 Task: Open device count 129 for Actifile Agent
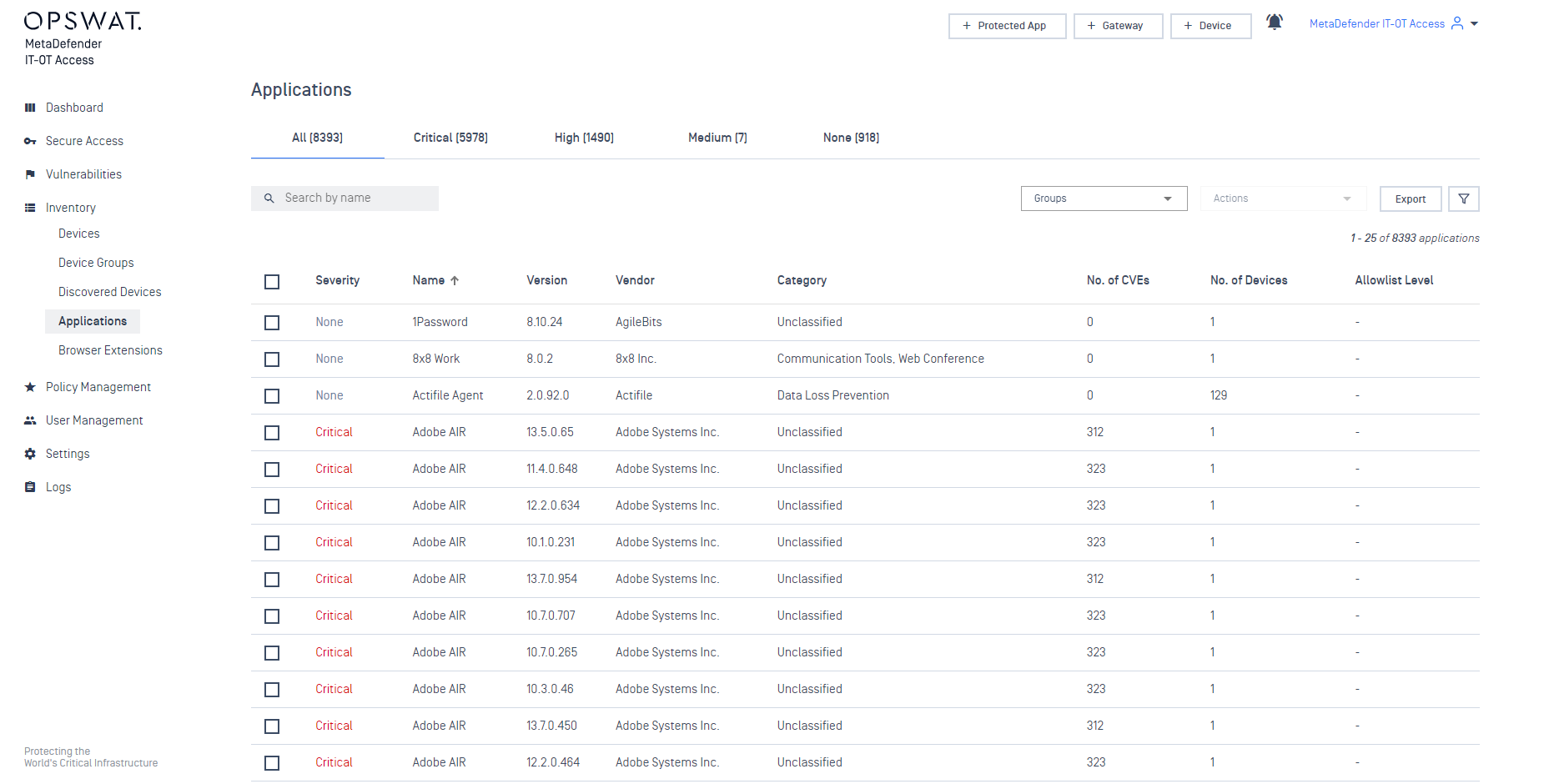(x=1219, y=395)
